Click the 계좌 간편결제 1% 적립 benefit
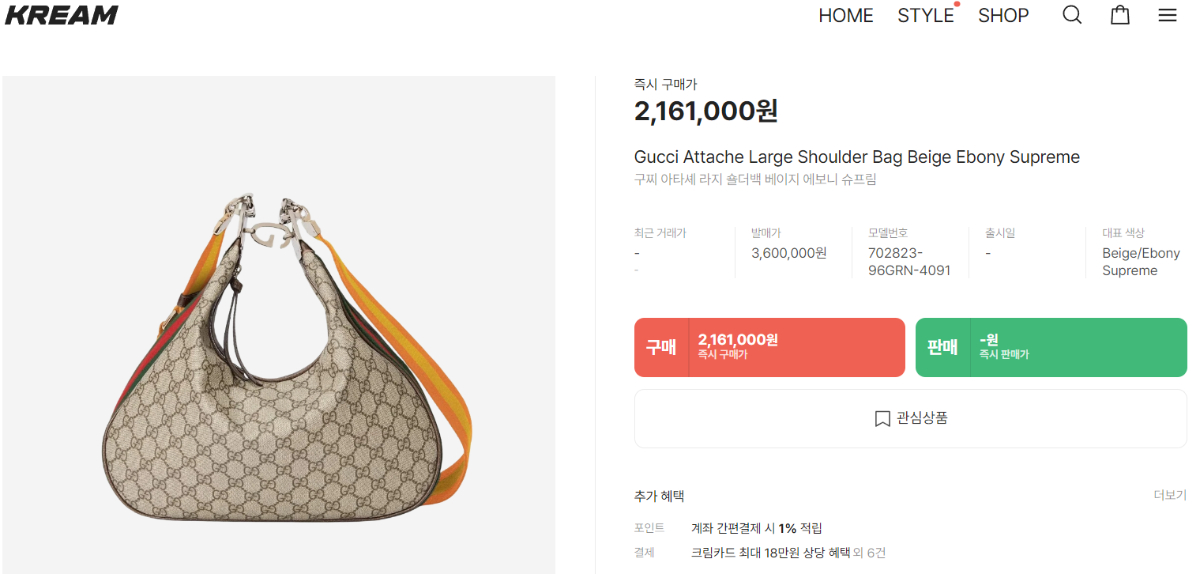The image size is (1200, 574). coord(756,528)
